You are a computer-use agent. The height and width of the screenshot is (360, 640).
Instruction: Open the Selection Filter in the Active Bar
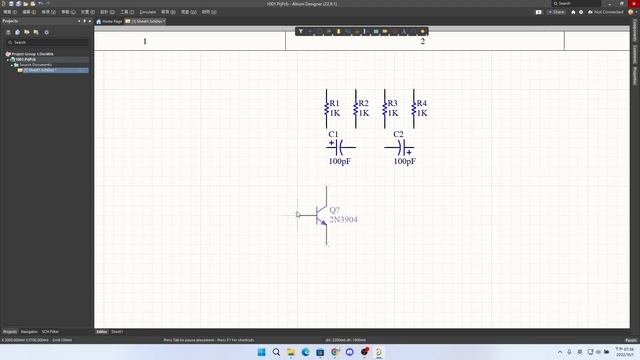point(301,31)
